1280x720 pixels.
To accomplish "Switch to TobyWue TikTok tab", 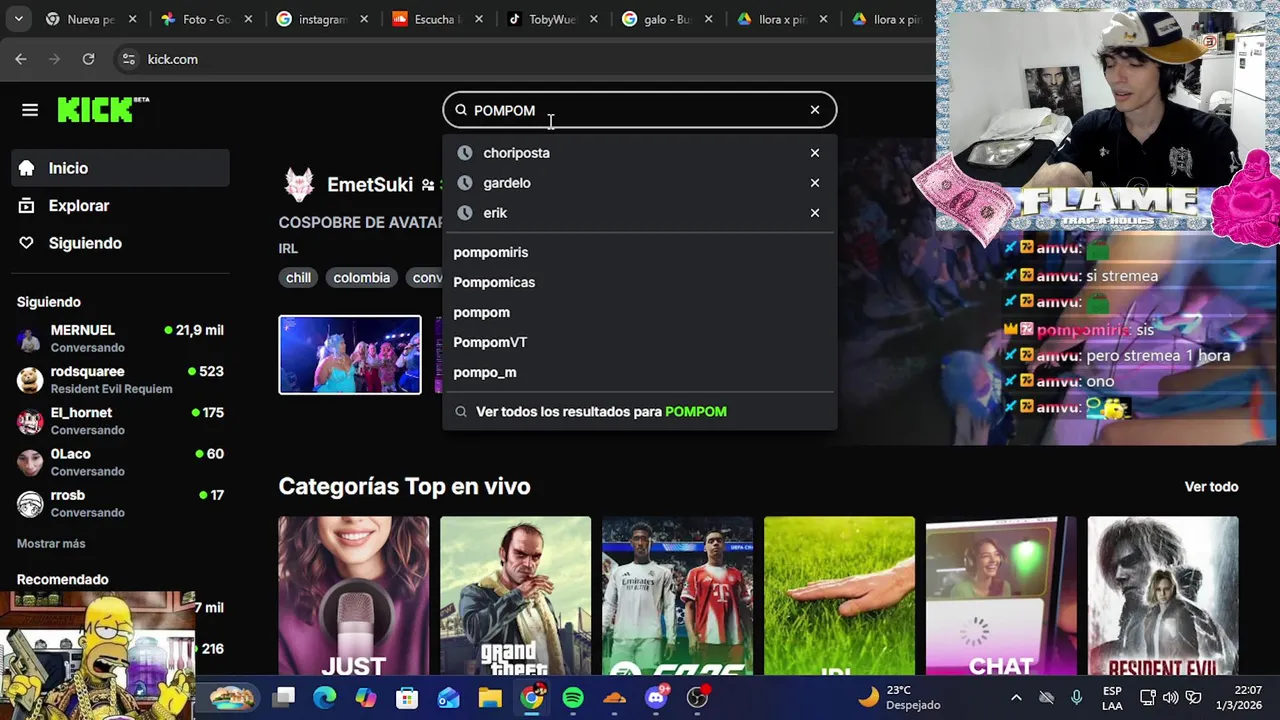I will click(552, 19).
